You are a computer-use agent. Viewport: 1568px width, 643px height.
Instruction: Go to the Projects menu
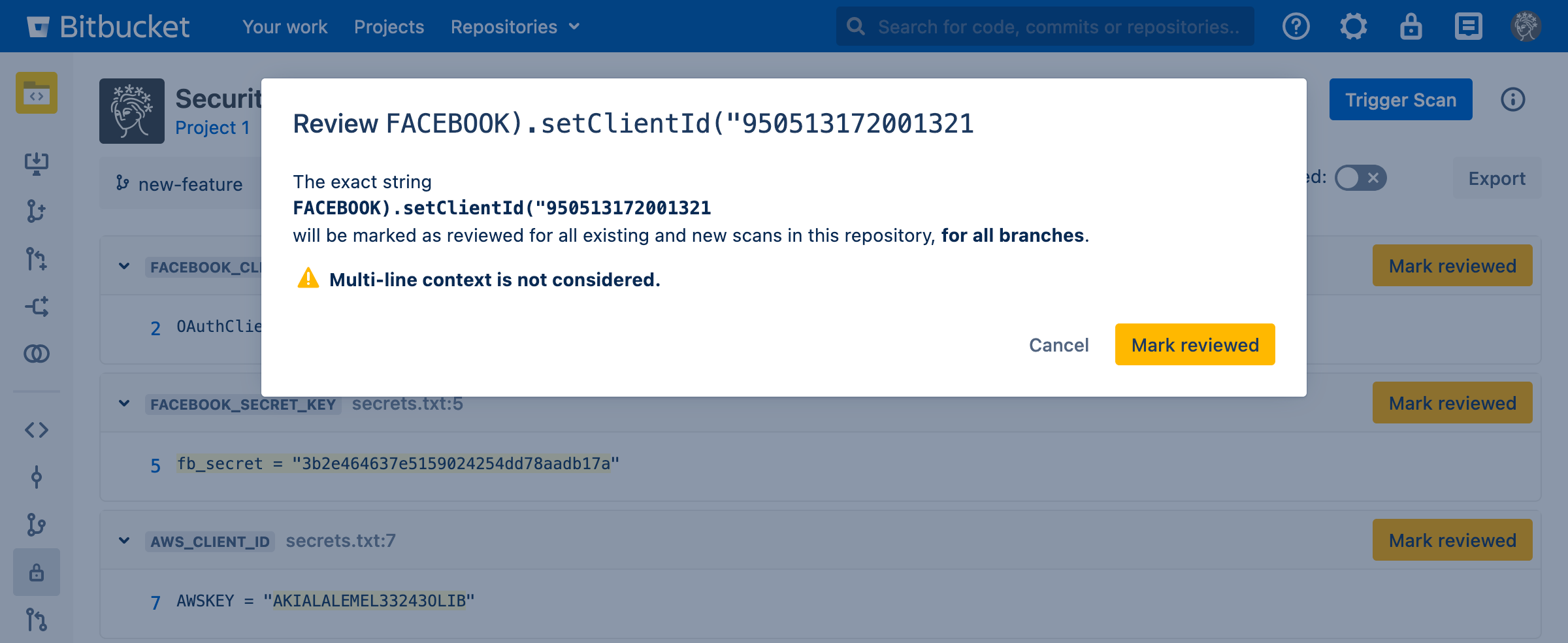tap(389, 27)
